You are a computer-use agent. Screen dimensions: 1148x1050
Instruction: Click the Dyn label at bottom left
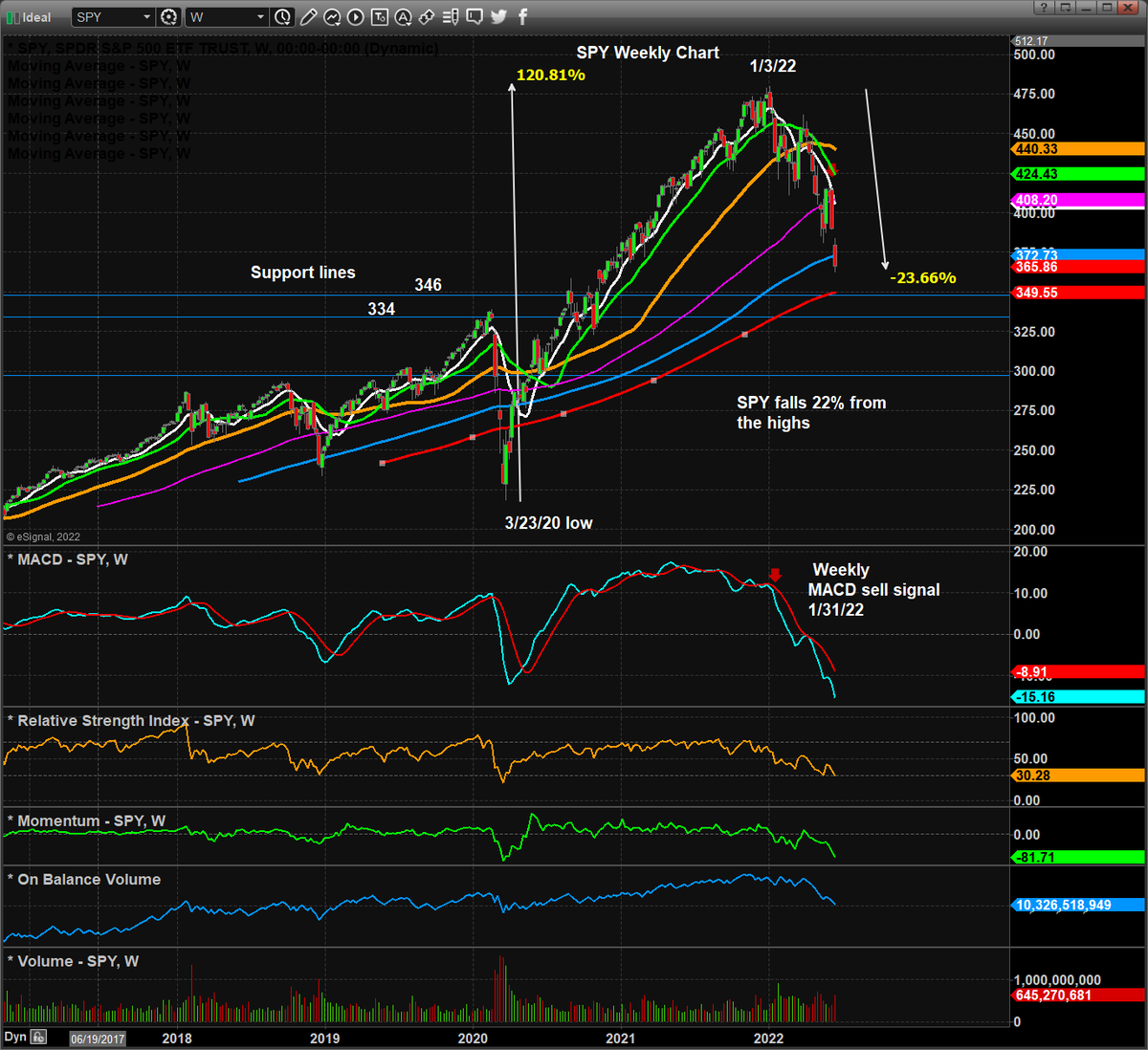(x=15, y=1037)
